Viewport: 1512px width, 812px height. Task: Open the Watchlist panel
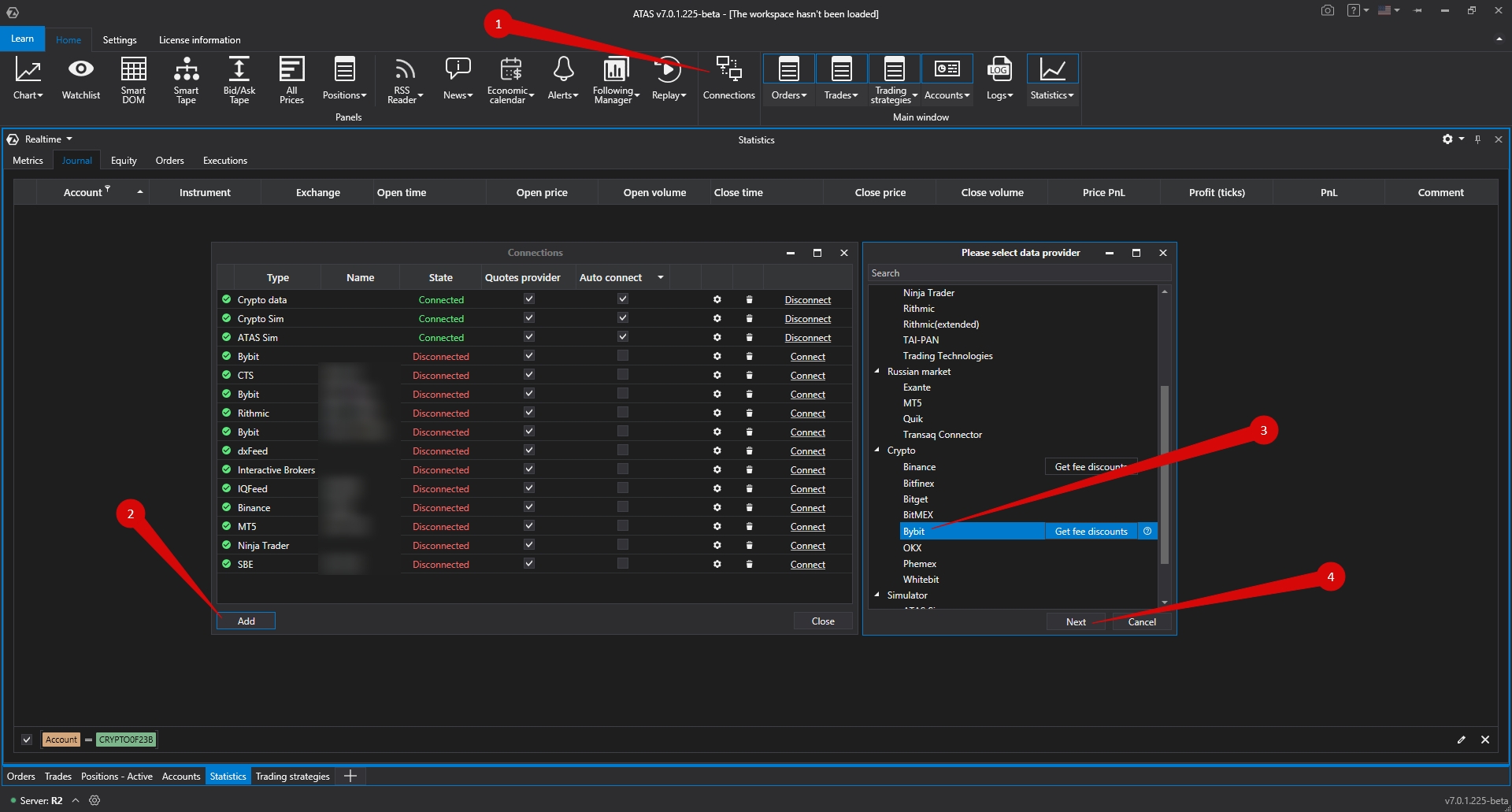point(80,80)
